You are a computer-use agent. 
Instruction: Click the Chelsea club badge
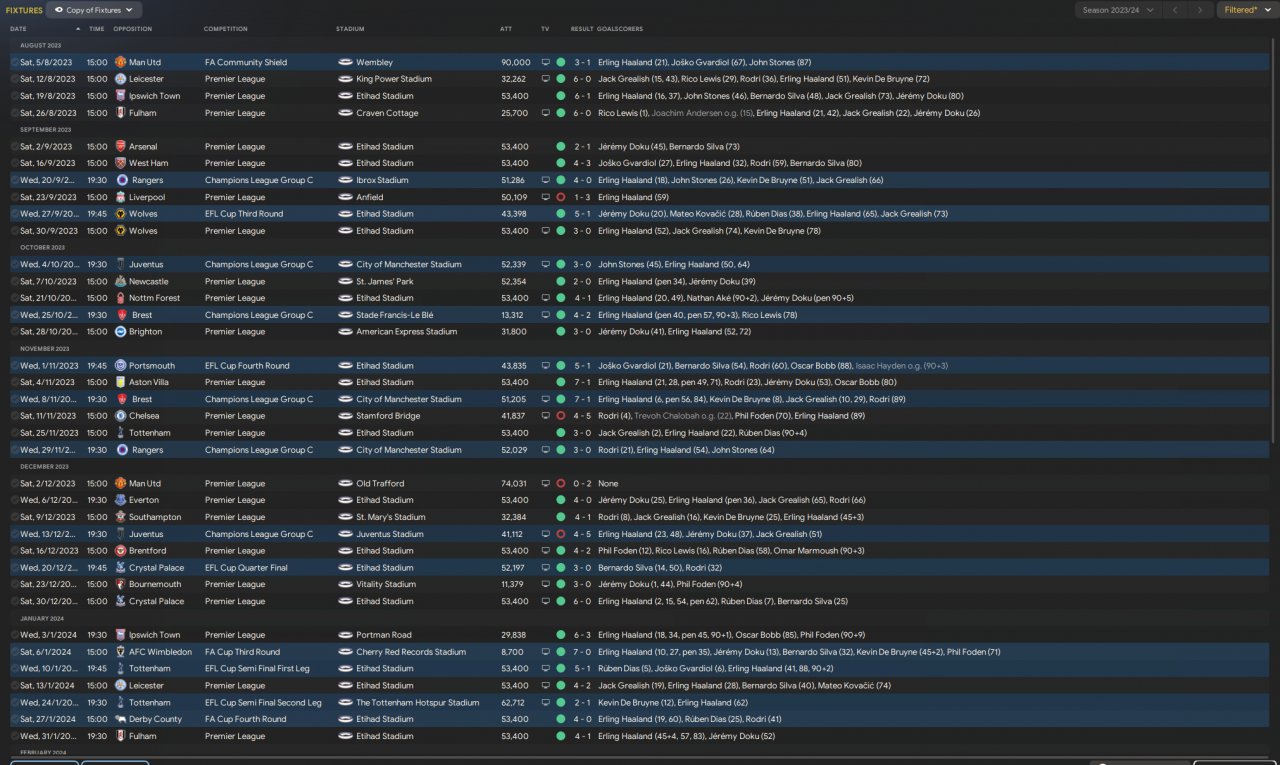[120, 416]
